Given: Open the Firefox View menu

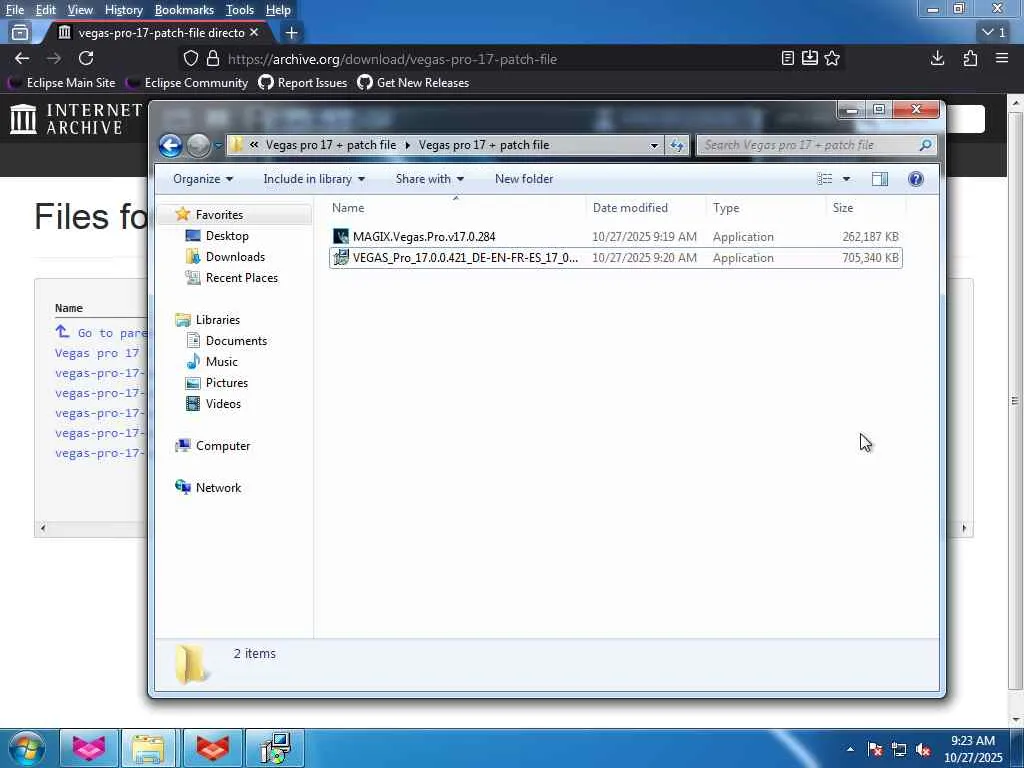Looking at the screenshot, I should (x=80, y=10).
